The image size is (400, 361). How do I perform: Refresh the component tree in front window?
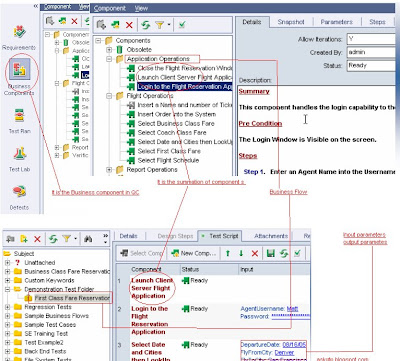tap(145, 25)
